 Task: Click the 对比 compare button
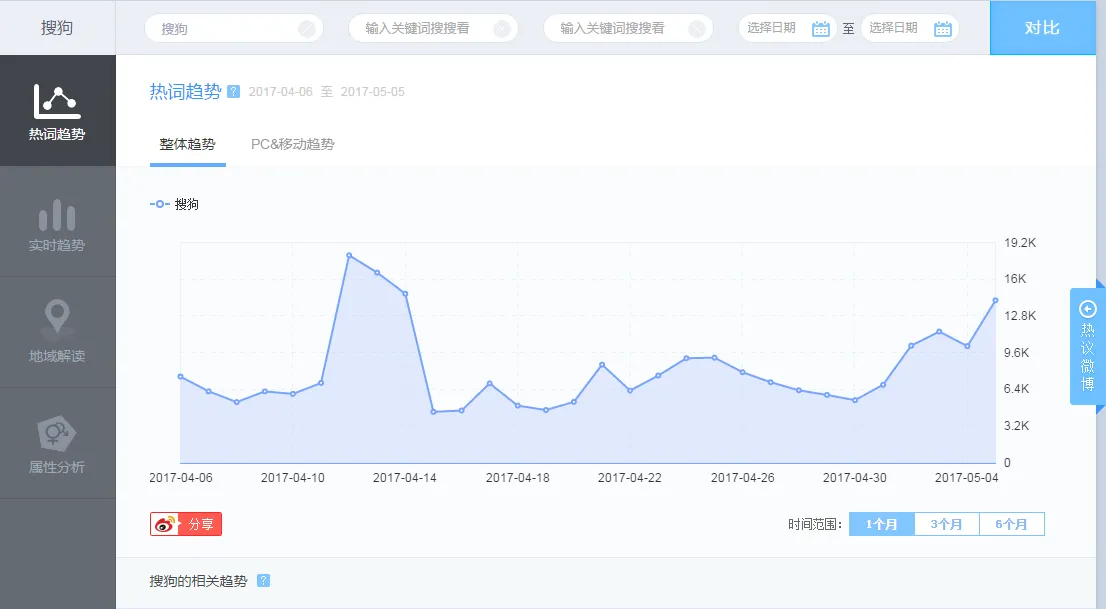(1042, 28)
